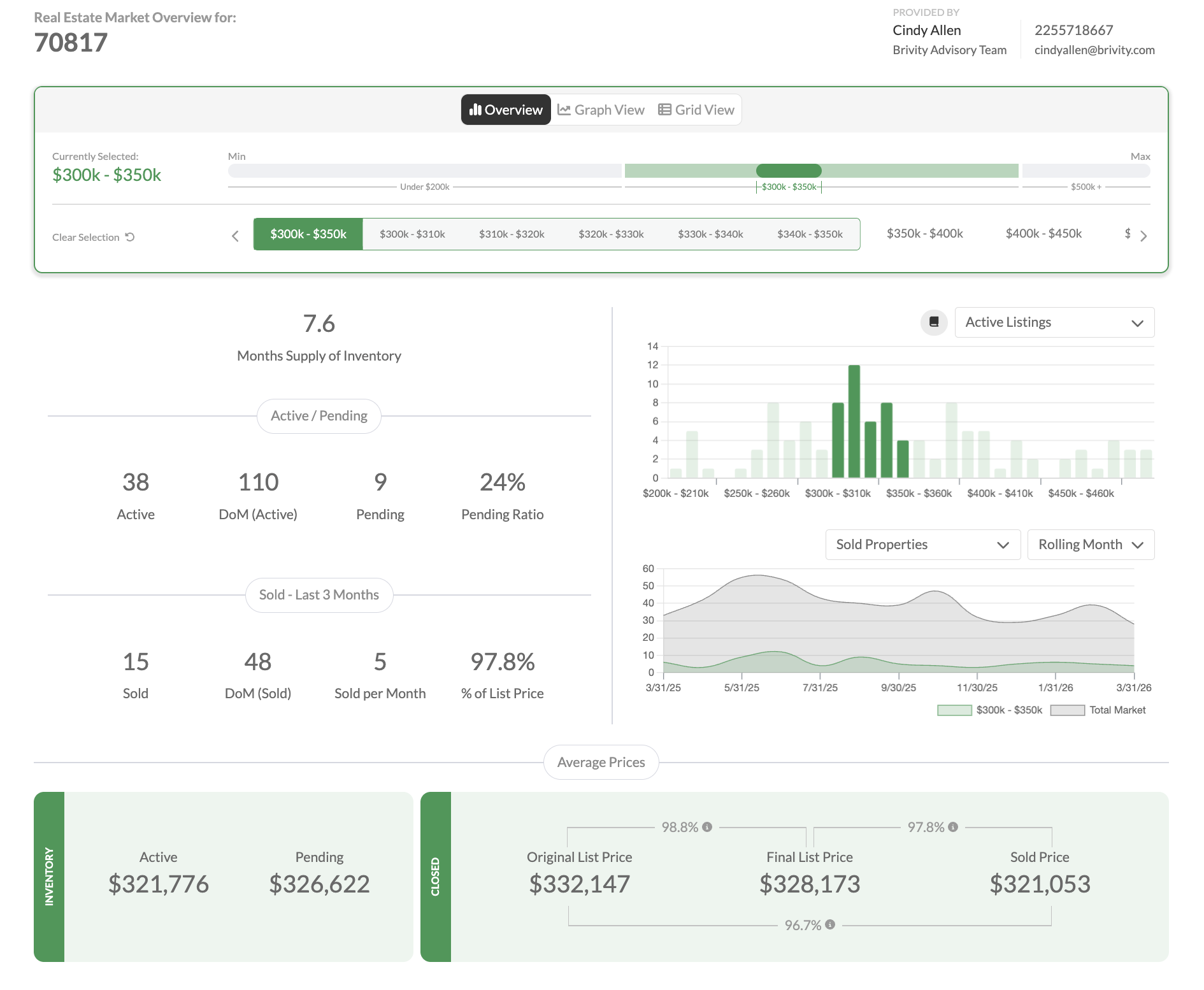Toggle the Total Market legend series

pos(1098,710)
